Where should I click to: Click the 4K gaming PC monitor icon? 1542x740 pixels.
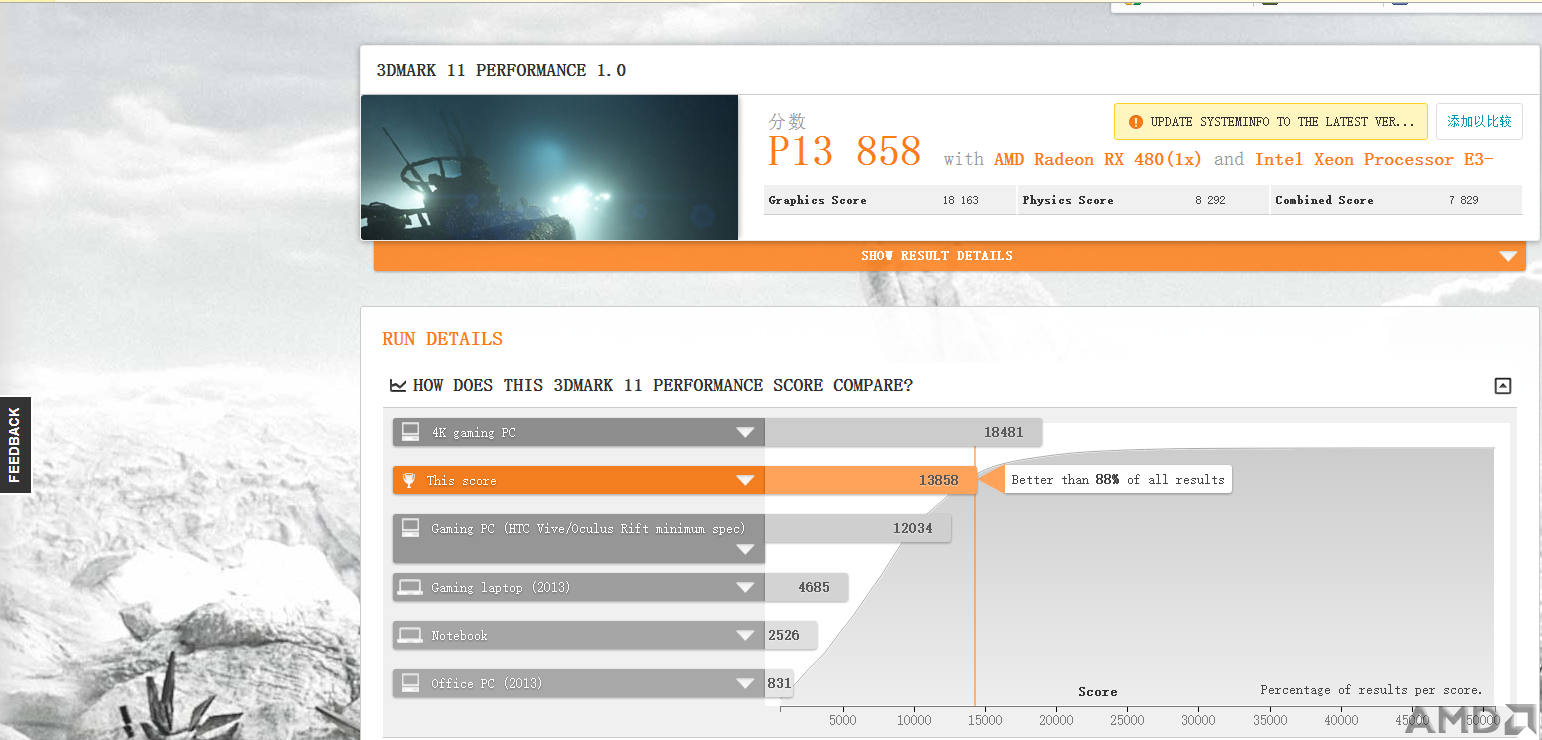(410, 432)
